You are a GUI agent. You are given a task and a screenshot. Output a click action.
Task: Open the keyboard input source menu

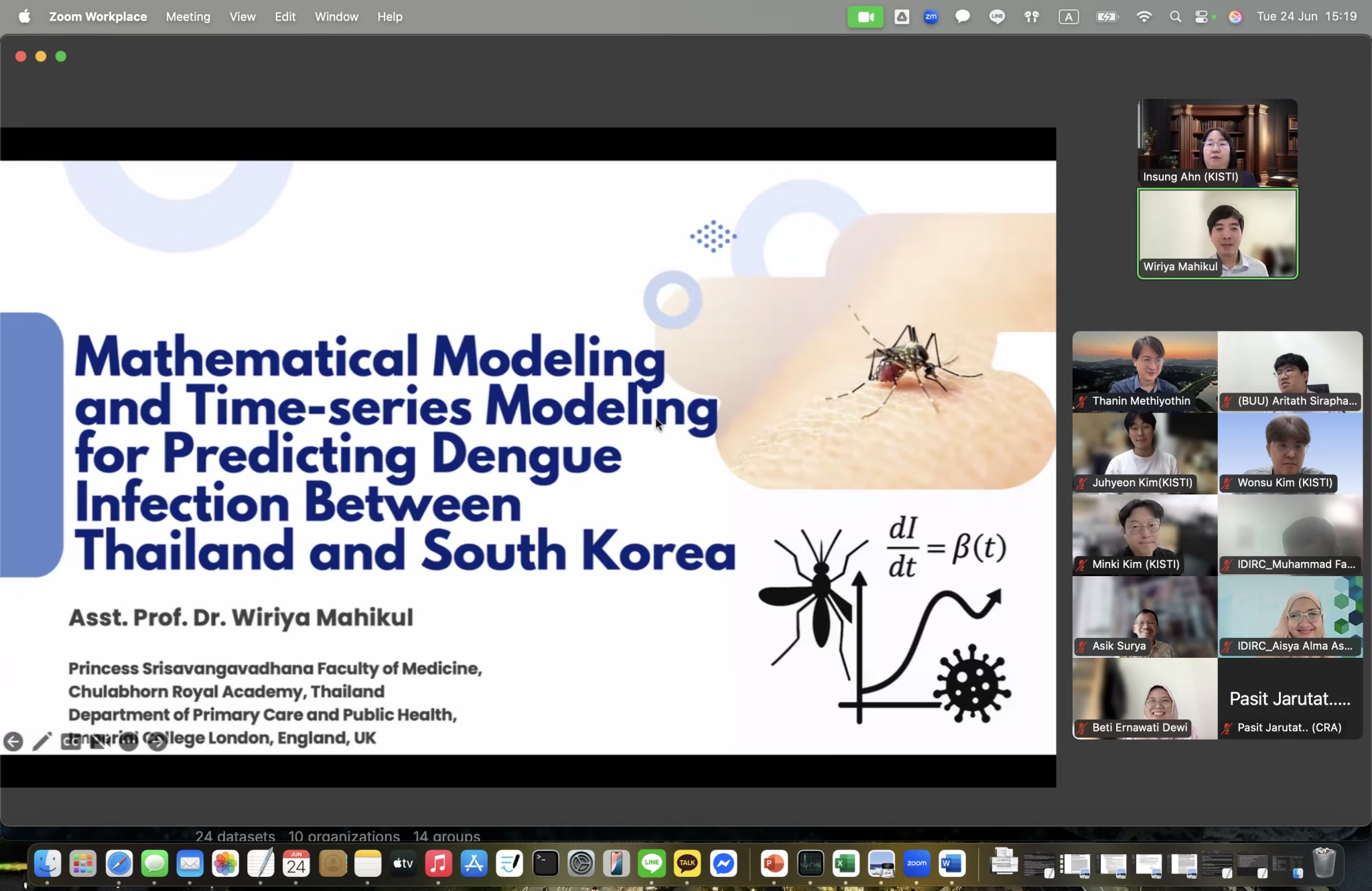(1069, 17)
